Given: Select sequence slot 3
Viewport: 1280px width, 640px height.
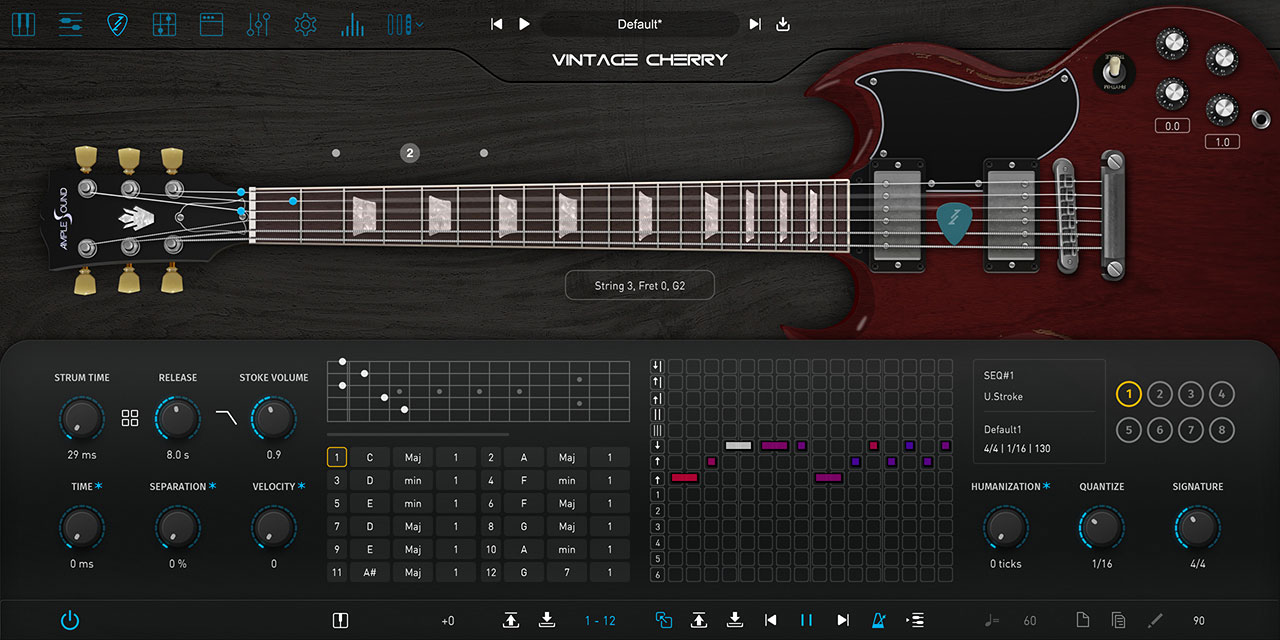Looking at the screenshot, I should coord(1190,394).
